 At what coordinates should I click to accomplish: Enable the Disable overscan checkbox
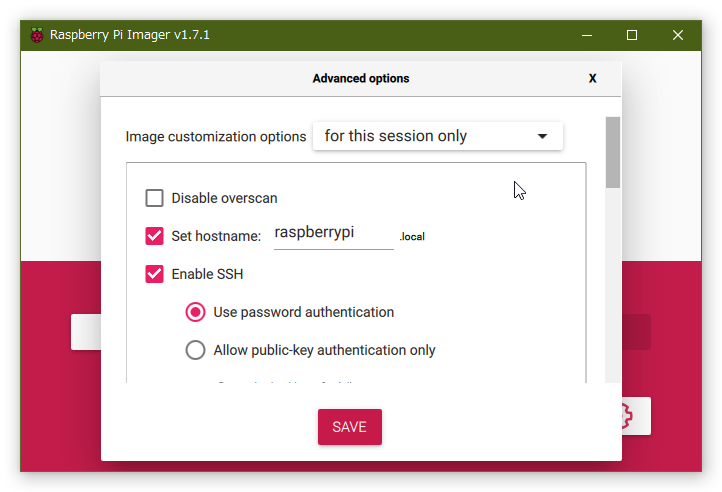[x=154, y=198]
